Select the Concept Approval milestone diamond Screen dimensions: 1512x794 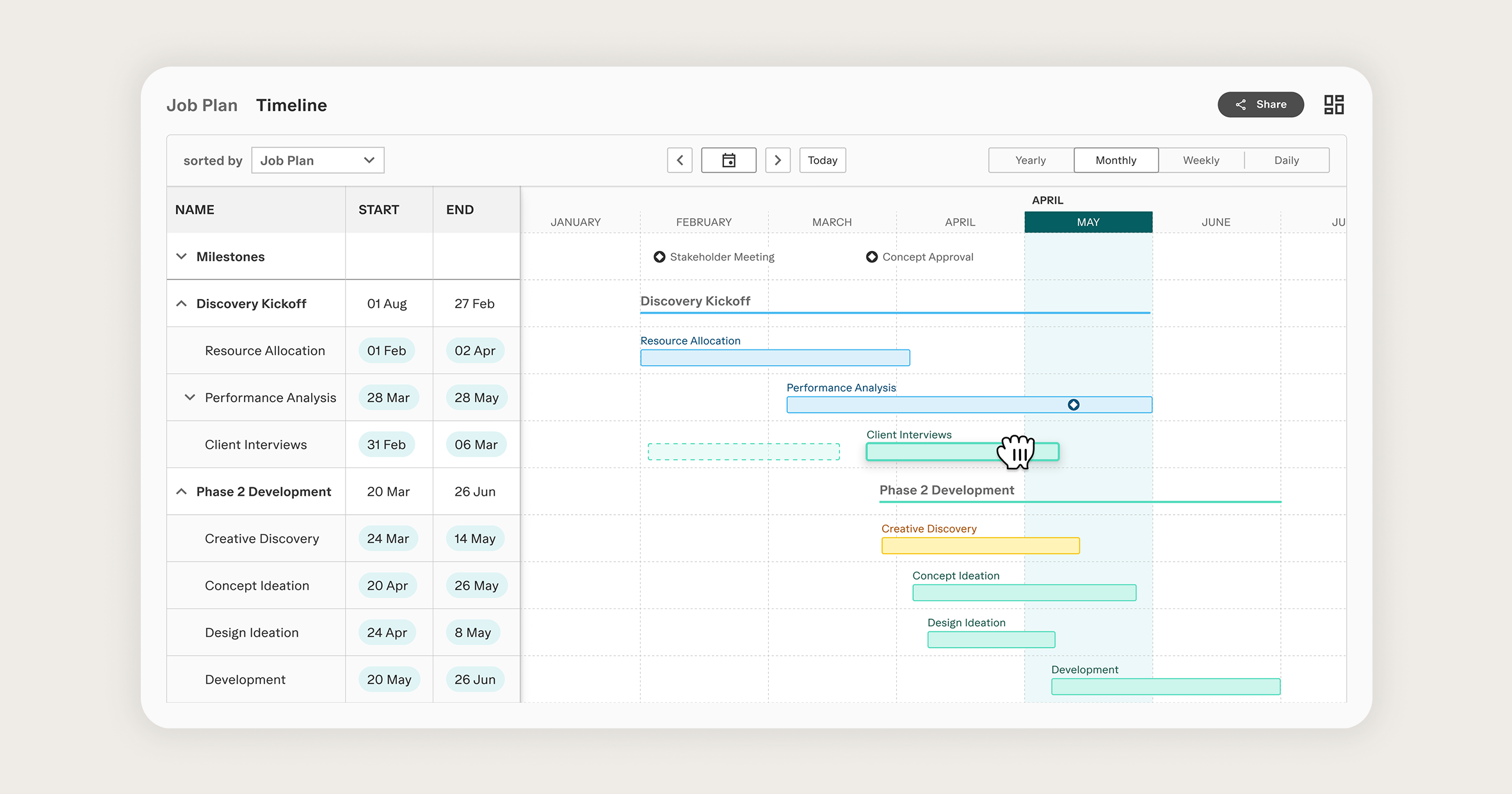pos(872,257)
